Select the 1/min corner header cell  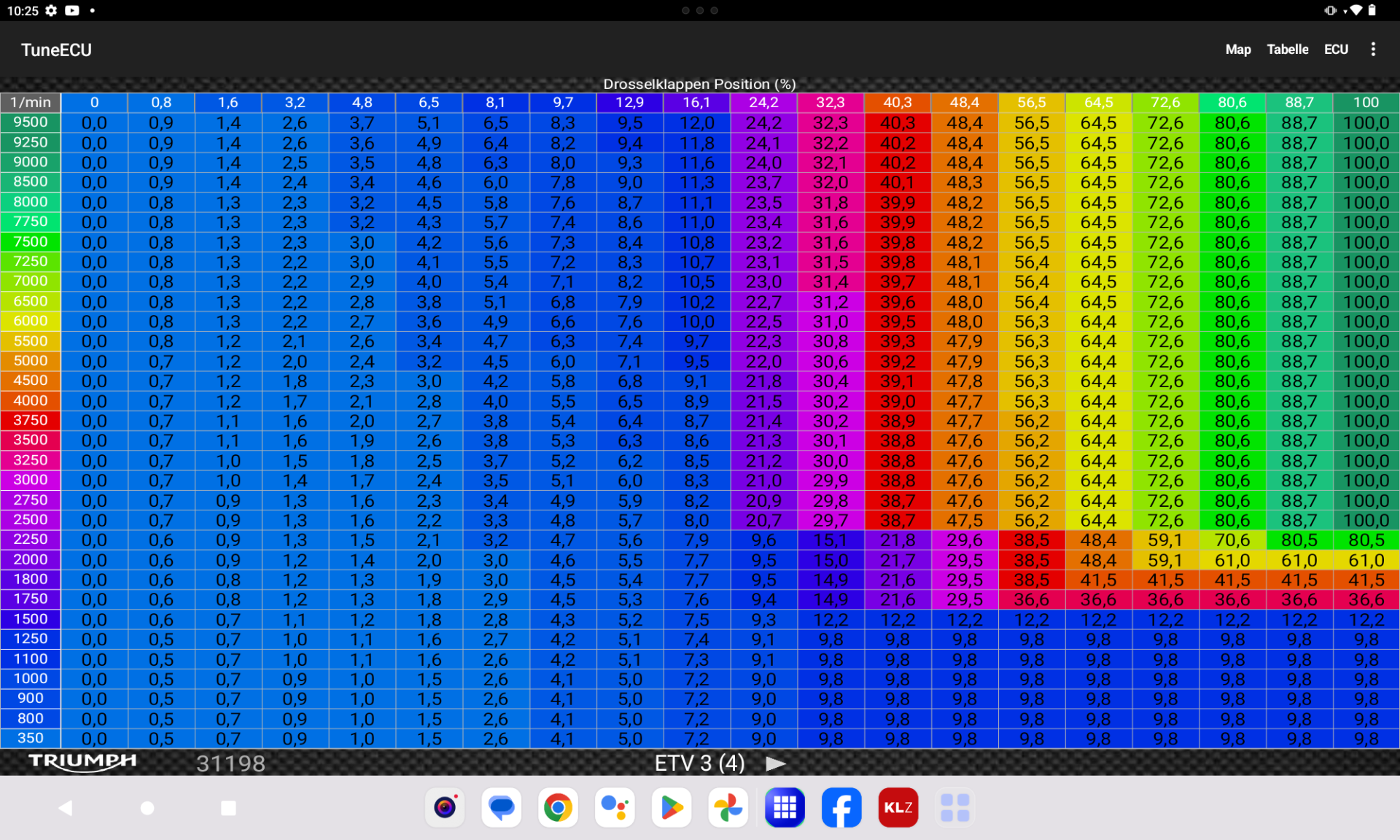(31, 103)
